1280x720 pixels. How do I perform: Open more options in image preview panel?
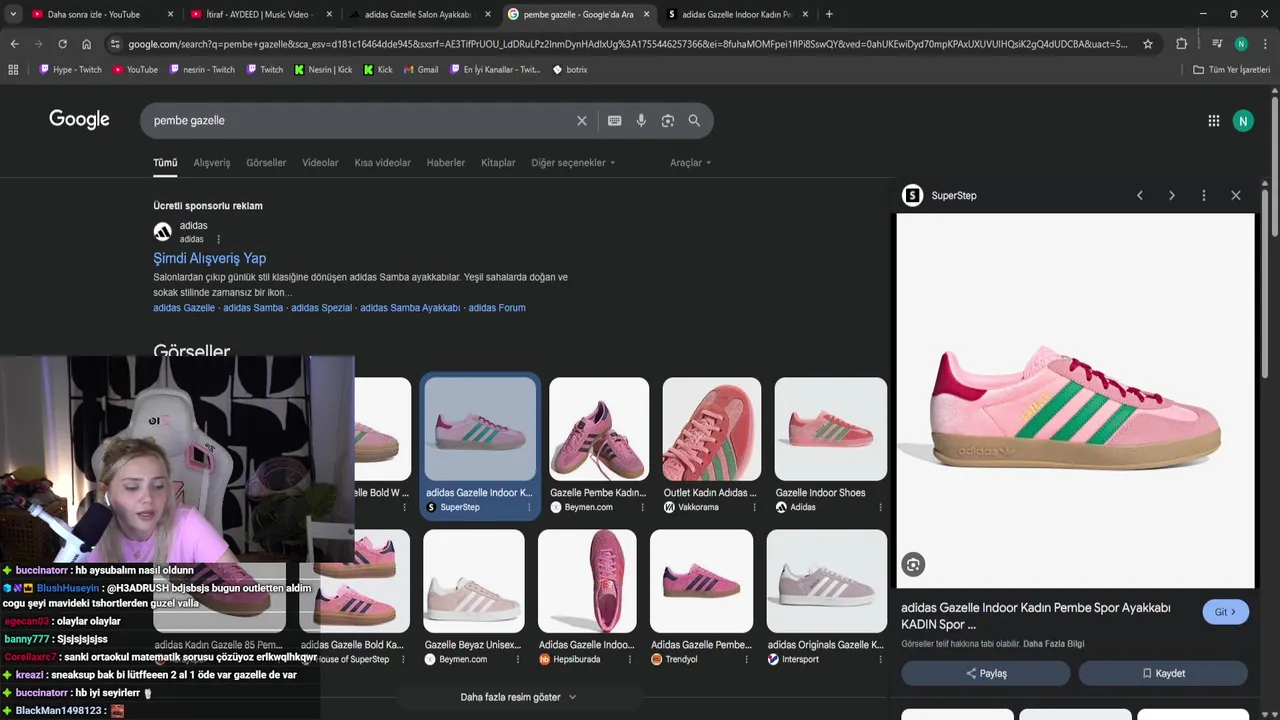coord(1204,196)
